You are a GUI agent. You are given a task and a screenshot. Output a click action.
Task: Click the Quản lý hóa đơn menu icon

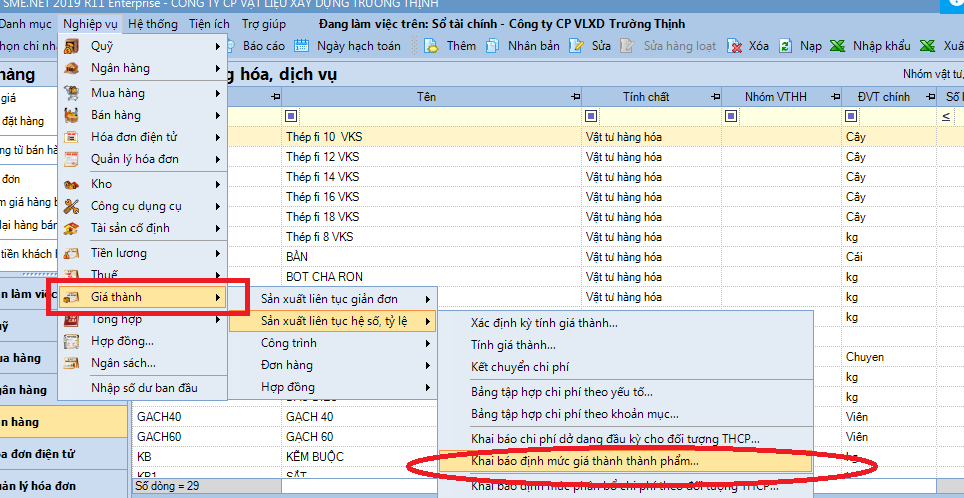(72, 159)
